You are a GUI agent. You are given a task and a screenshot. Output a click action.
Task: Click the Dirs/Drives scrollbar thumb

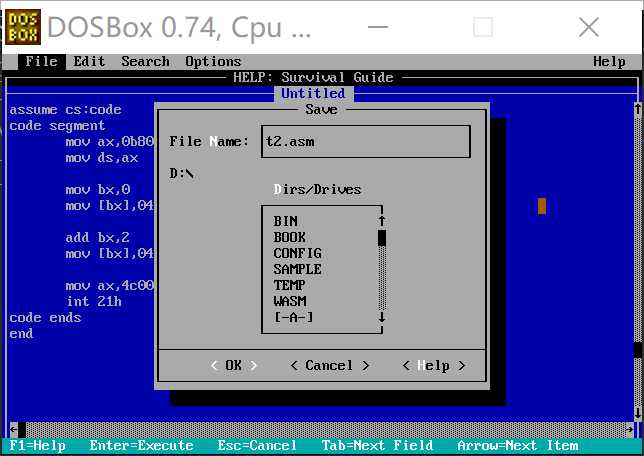tap(382, 238)
